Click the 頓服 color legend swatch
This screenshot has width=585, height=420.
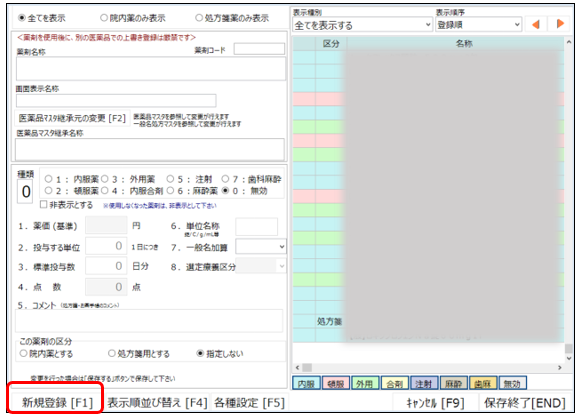(336, 383)
